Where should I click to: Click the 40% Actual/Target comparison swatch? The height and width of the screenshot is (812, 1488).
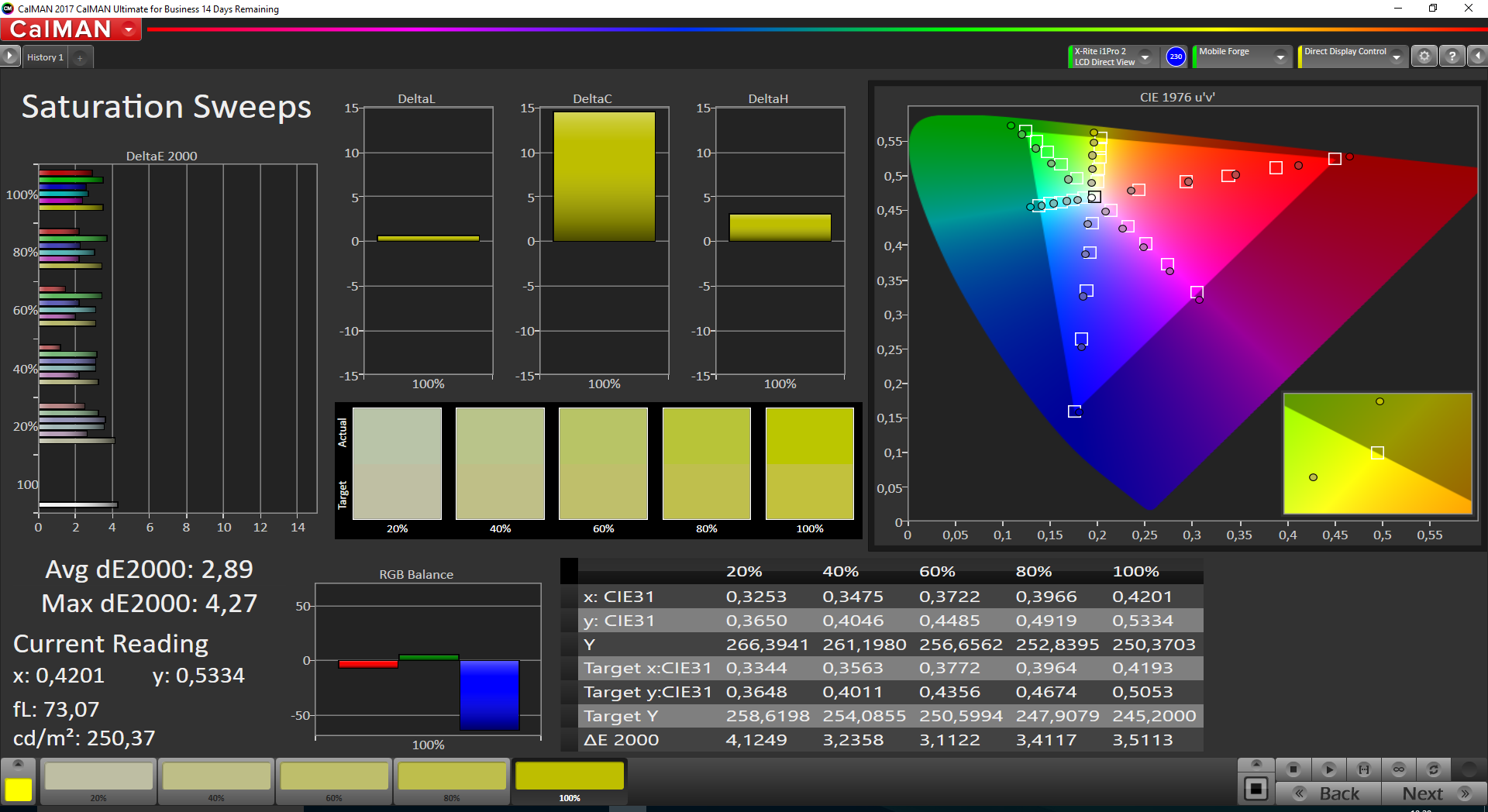click(500, 463)
